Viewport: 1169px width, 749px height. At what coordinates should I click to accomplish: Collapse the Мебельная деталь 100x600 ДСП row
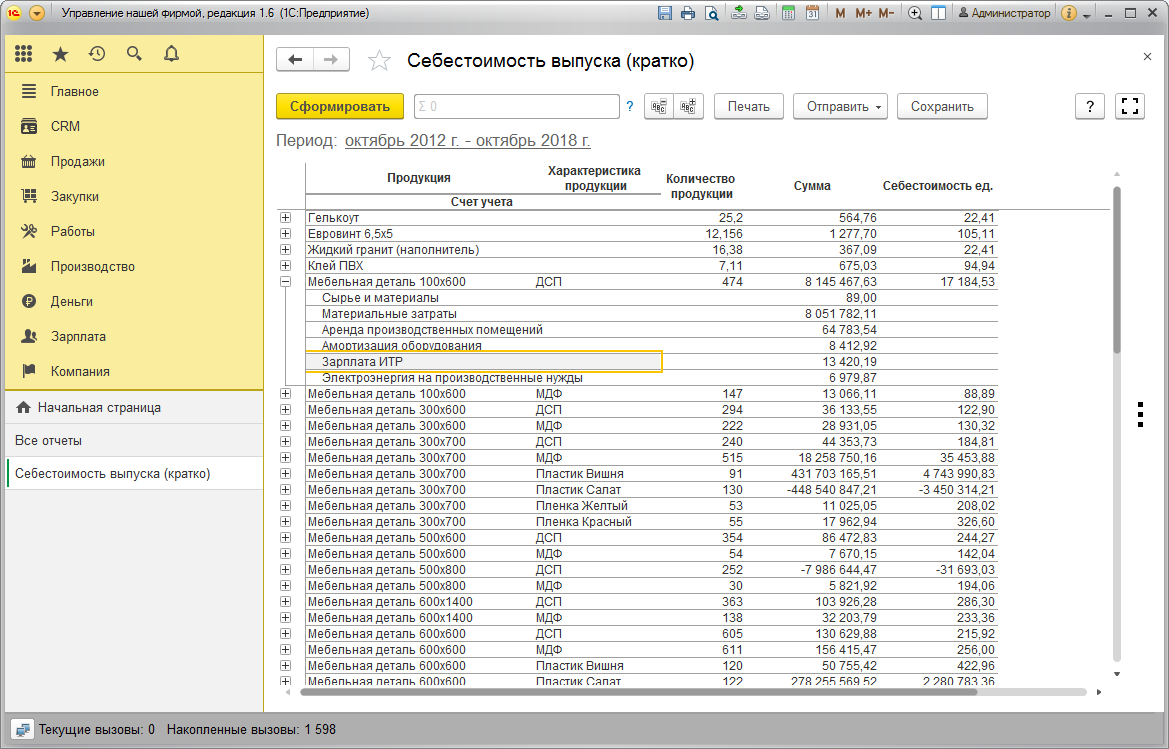pos(286,282)
